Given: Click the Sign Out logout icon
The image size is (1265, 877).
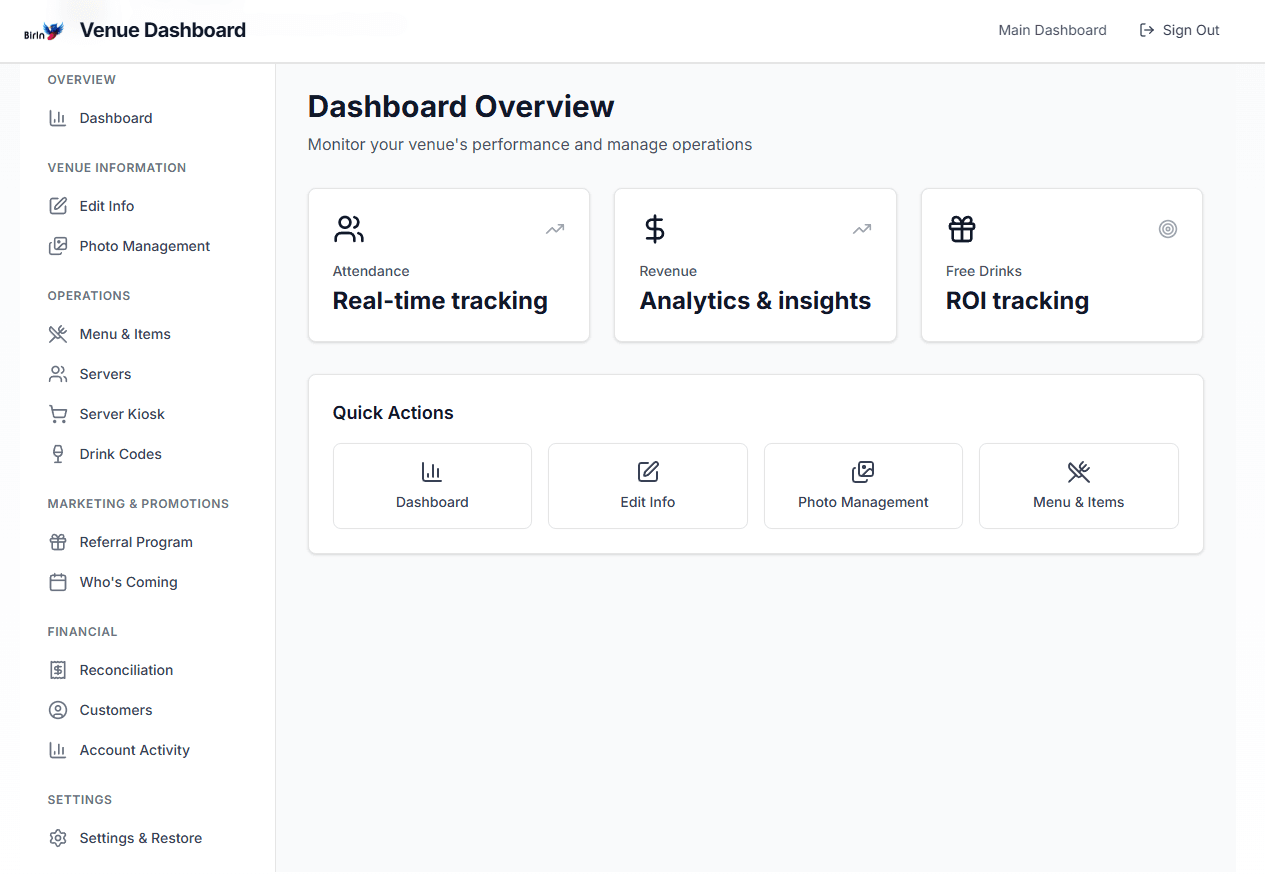Looking at the screenshot, I should 1145,30.
